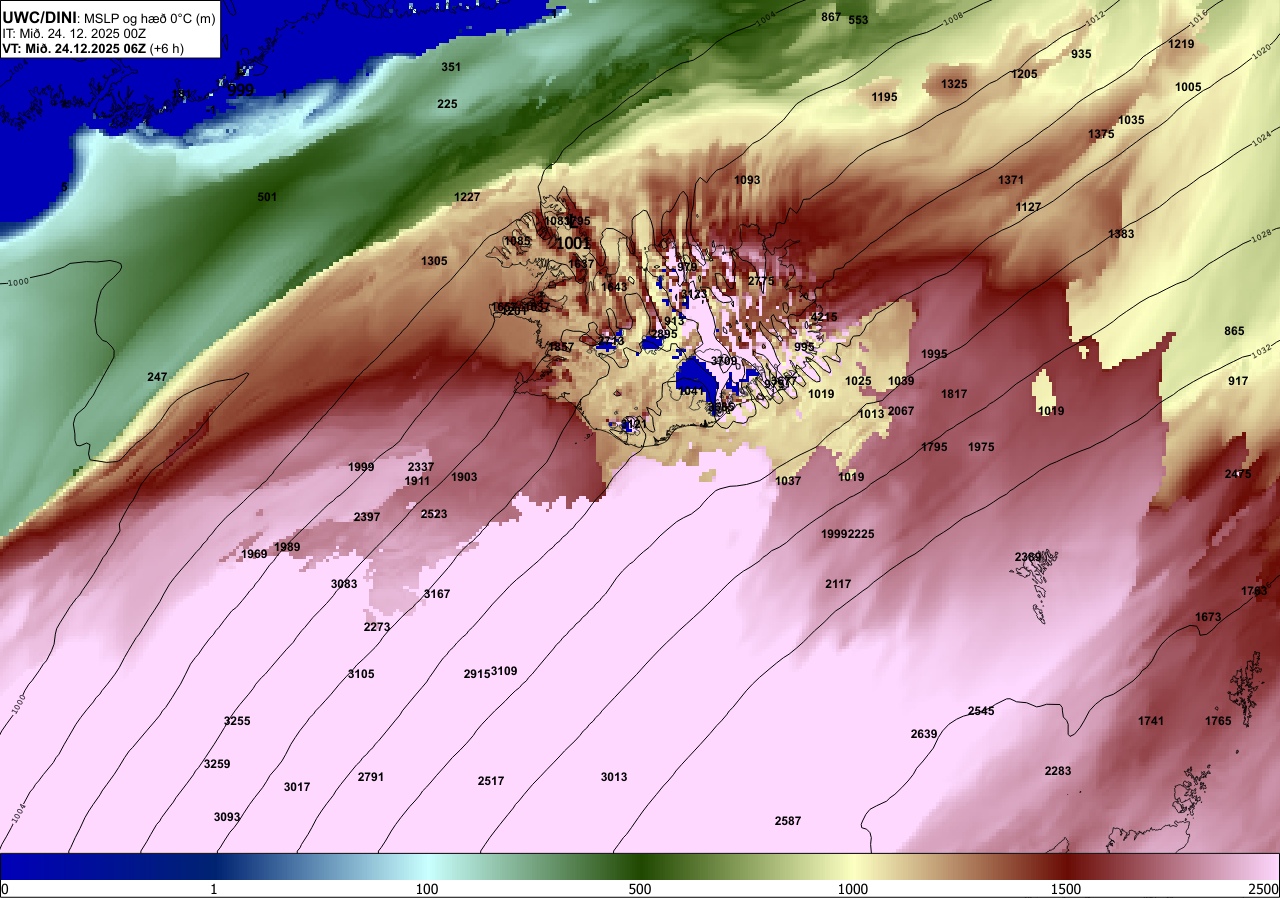The width and height of the screenshot is (1280, 898).
Task: Click the 2397 height value
Action: tap(367, 517)
